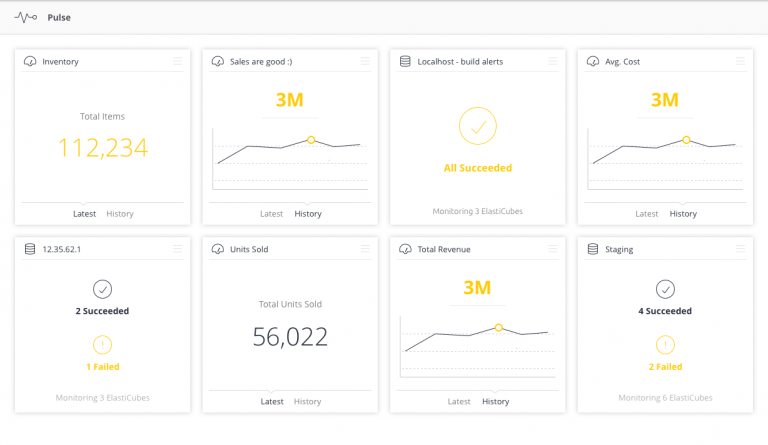768x445 pixels.
Task: Switch Sales are good tile to Latest
Action: [x=271, y=214]
